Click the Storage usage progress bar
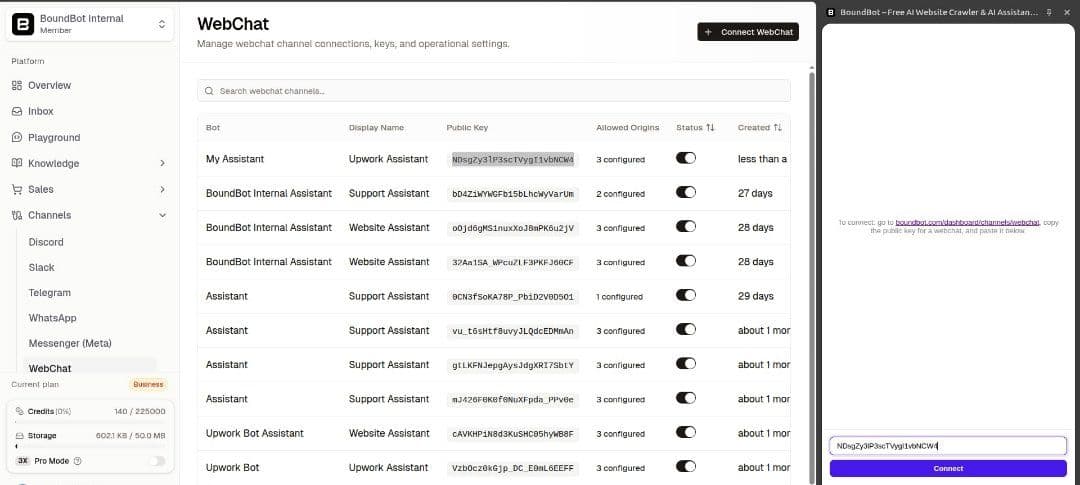 pyautogui.click(x=90, y=446)
